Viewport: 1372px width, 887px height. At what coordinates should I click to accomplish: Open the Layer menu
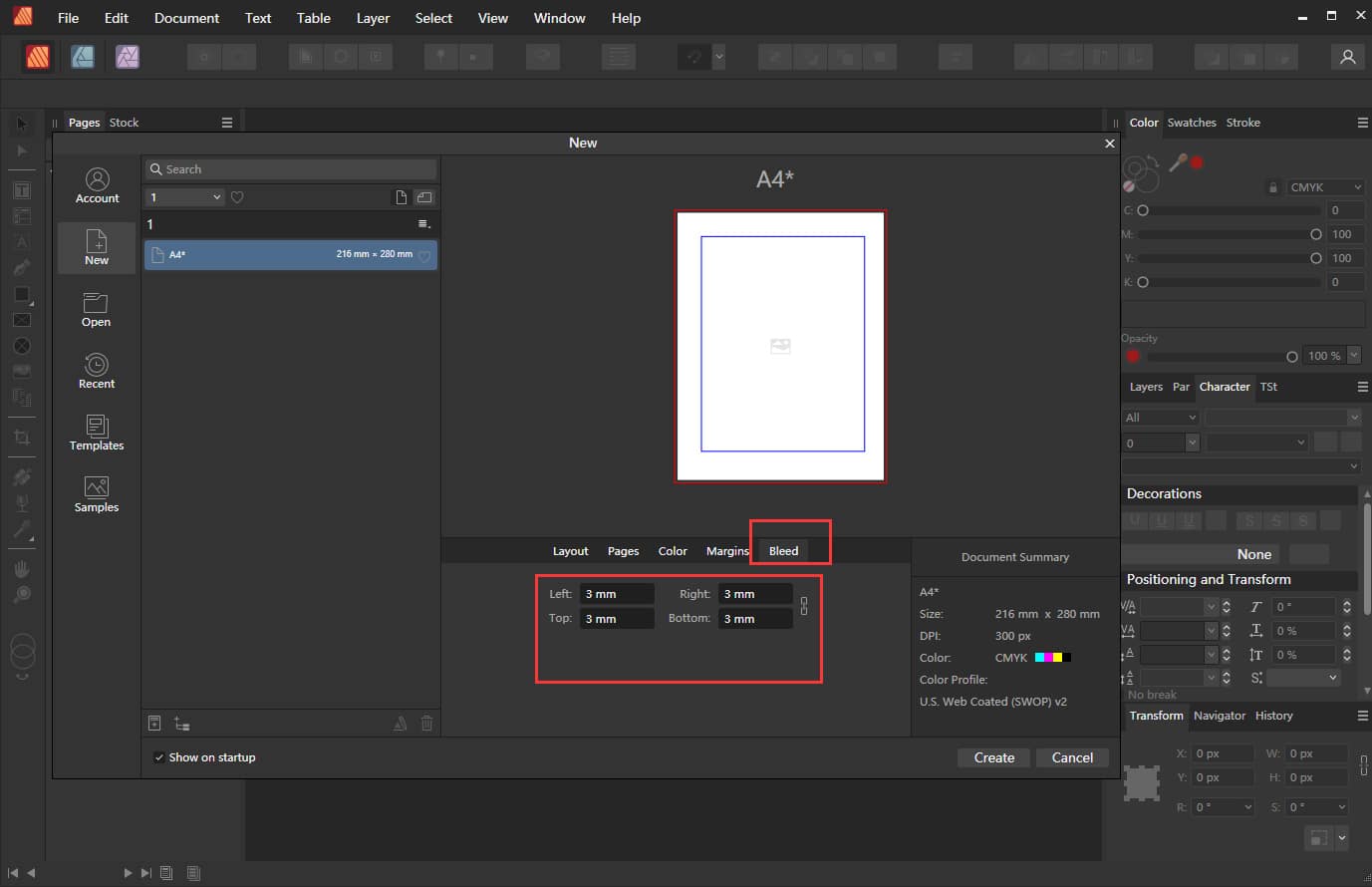373,18
